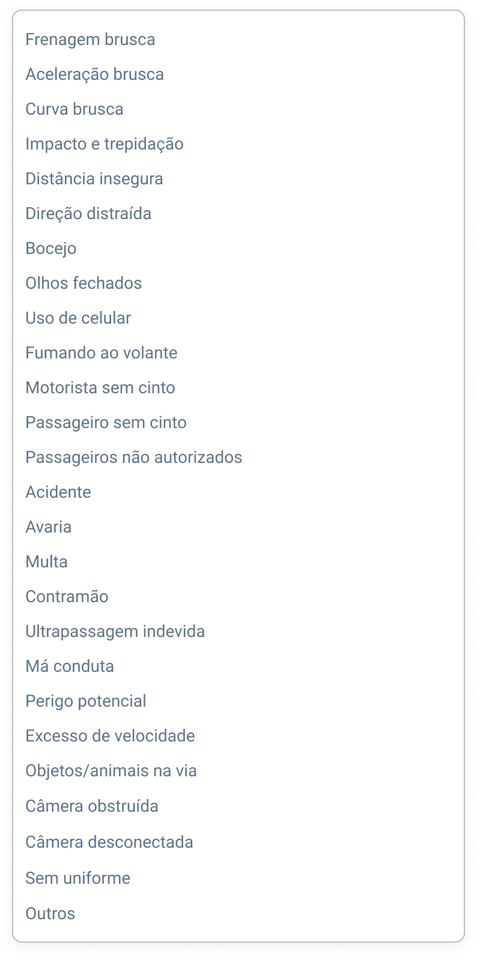Select the Bocejo event type
This screenshot has width=477, height=957.
(x=238, y=248)
